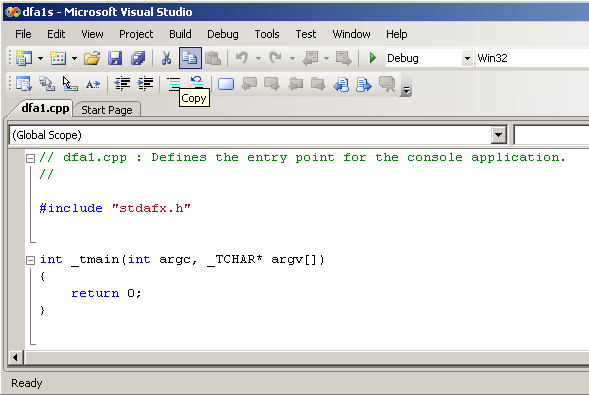
Task: Start debugging with the green play icon
Action: coord(373,58)
